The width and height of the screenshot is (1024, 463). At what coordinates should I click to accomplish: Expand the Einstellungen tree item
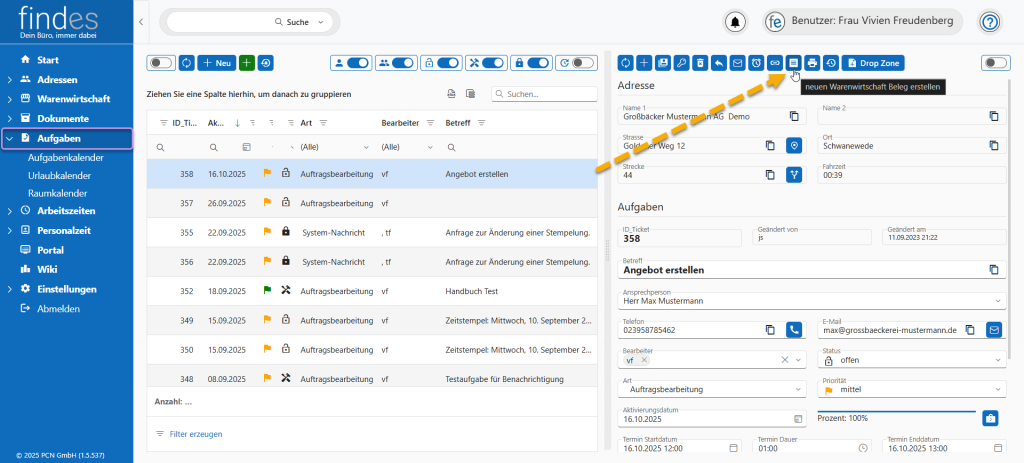click(x=9, y=289)
